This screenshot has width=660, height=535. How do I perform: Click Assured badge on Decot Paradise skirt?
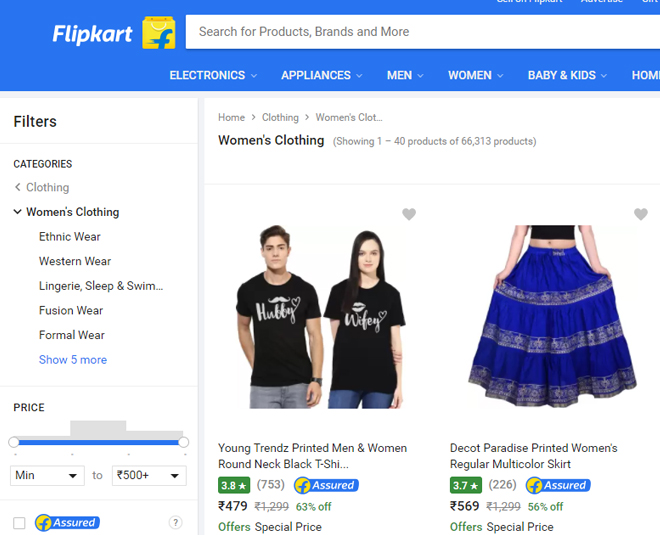coord(558,485)
